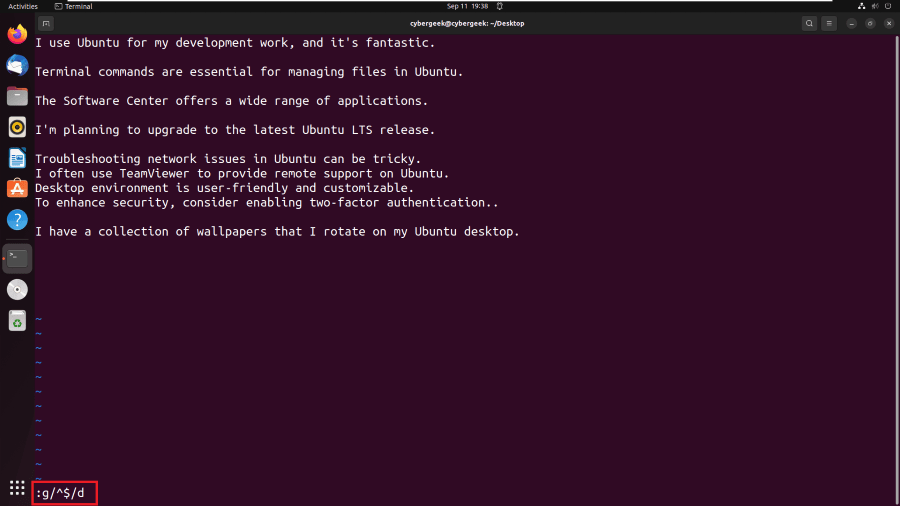Open terminal search icon

pos(809,24)
